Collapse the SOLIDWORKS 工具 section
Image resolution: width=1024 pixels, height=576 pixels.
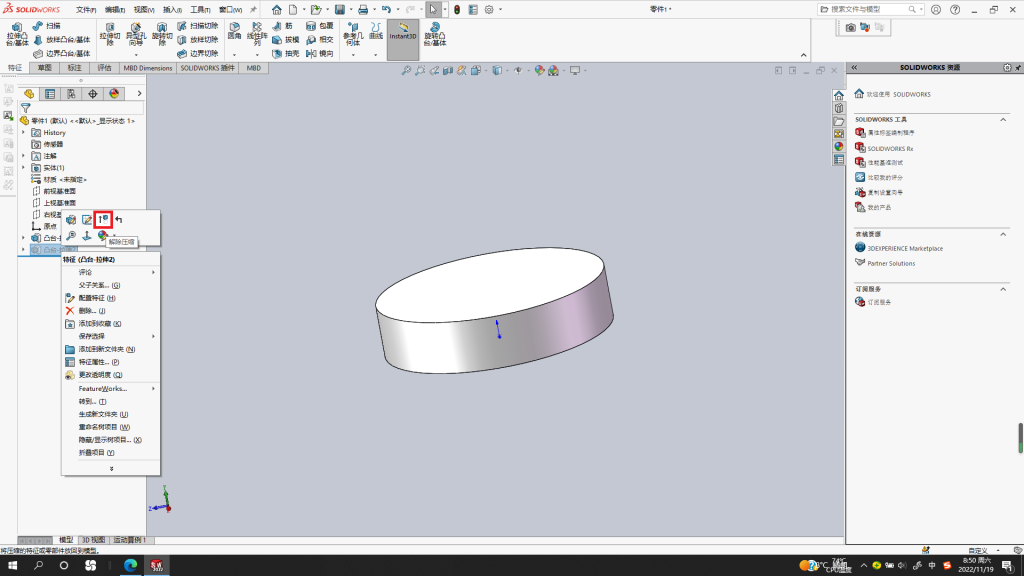click(x=1003, y=120)
